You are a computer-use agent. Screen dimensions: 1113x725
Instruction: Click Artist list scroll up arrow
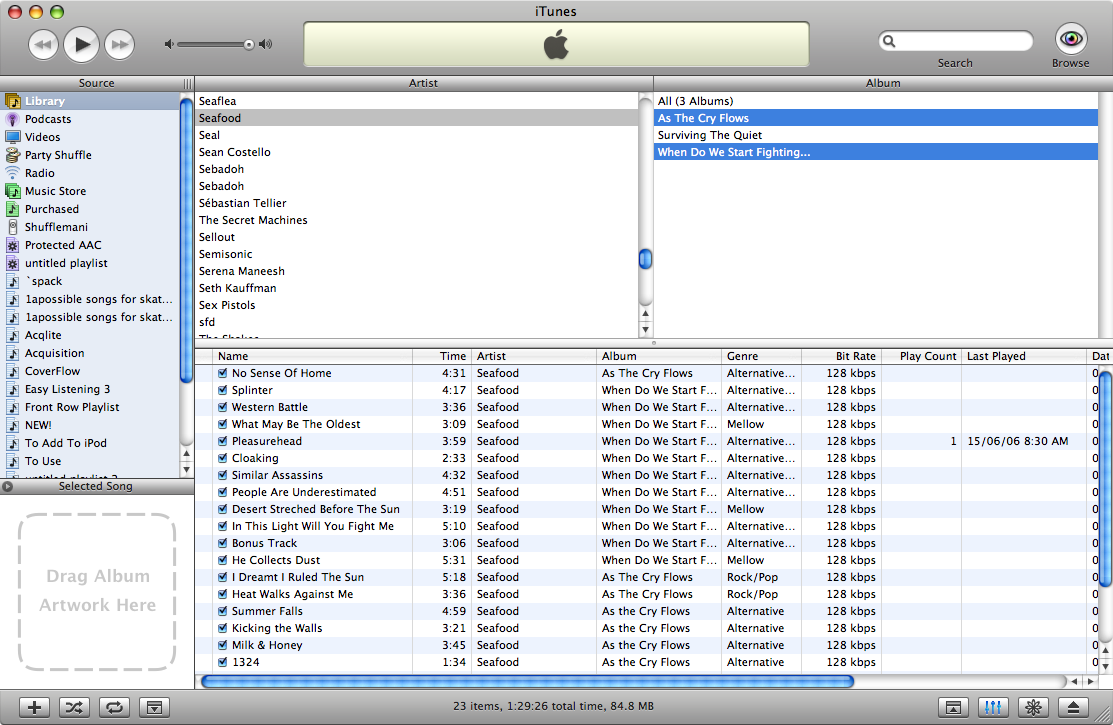[645, 313]
